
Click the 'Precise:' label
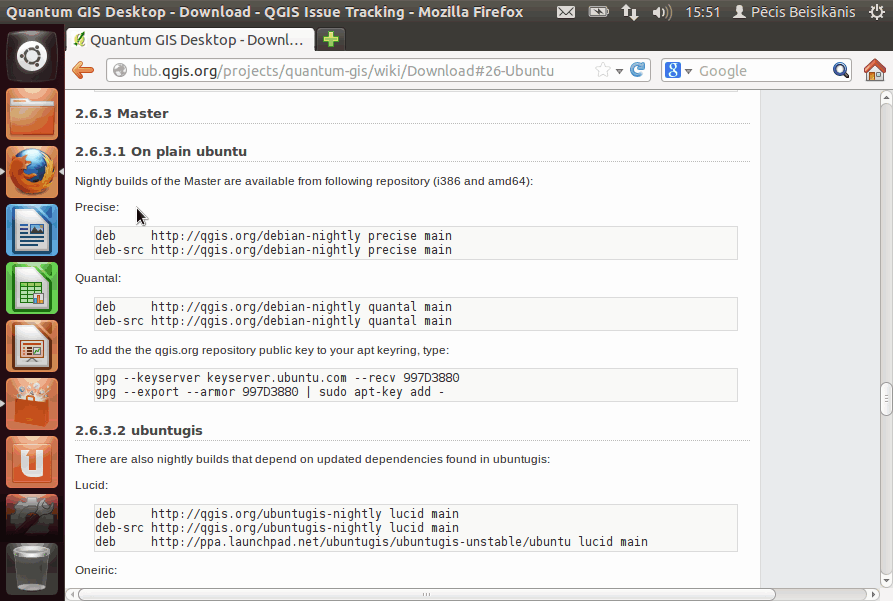97,207
